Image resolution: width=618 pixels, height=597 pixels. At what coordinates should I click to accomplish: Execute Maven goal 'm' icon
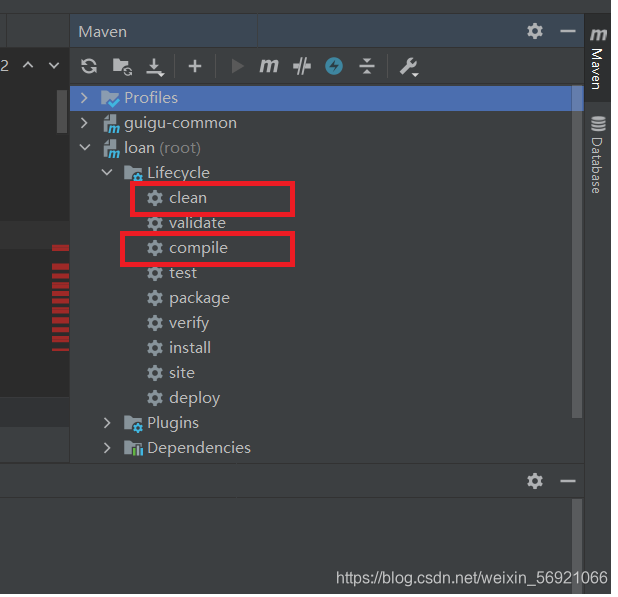click(x=269, y=66)
